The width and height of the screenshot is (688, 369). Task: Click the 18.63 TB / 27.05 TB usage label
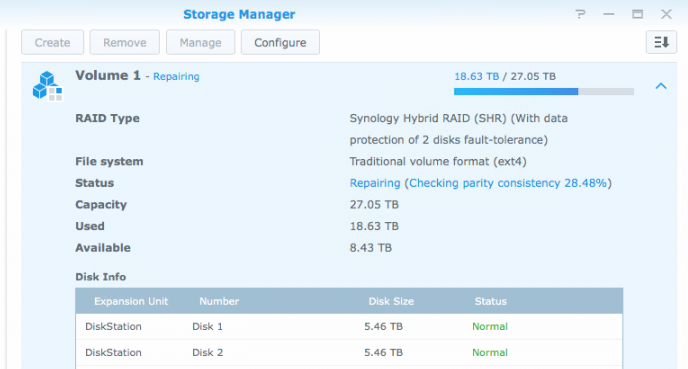coord(505,76)
